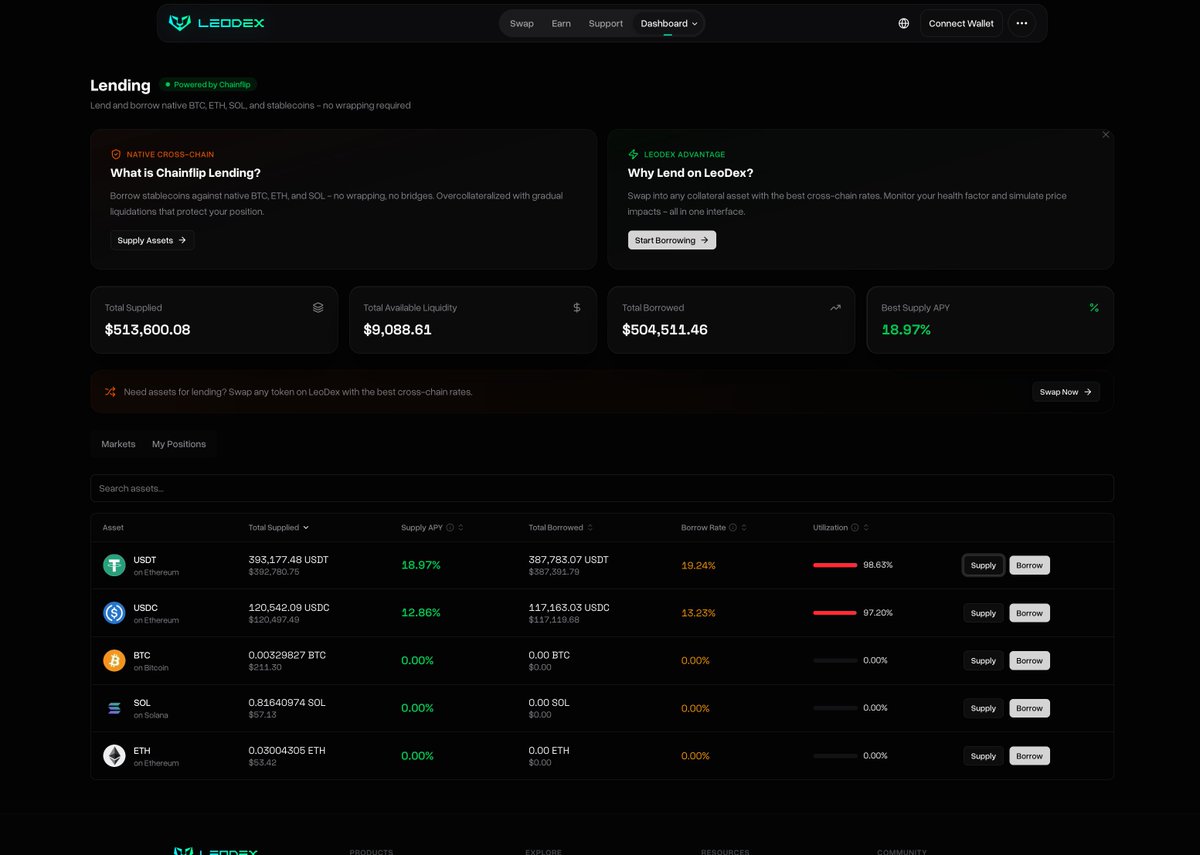This screenshot has height=855, width=1200.
Task: Click Supply for SOL row
Action: pos(983,708)
